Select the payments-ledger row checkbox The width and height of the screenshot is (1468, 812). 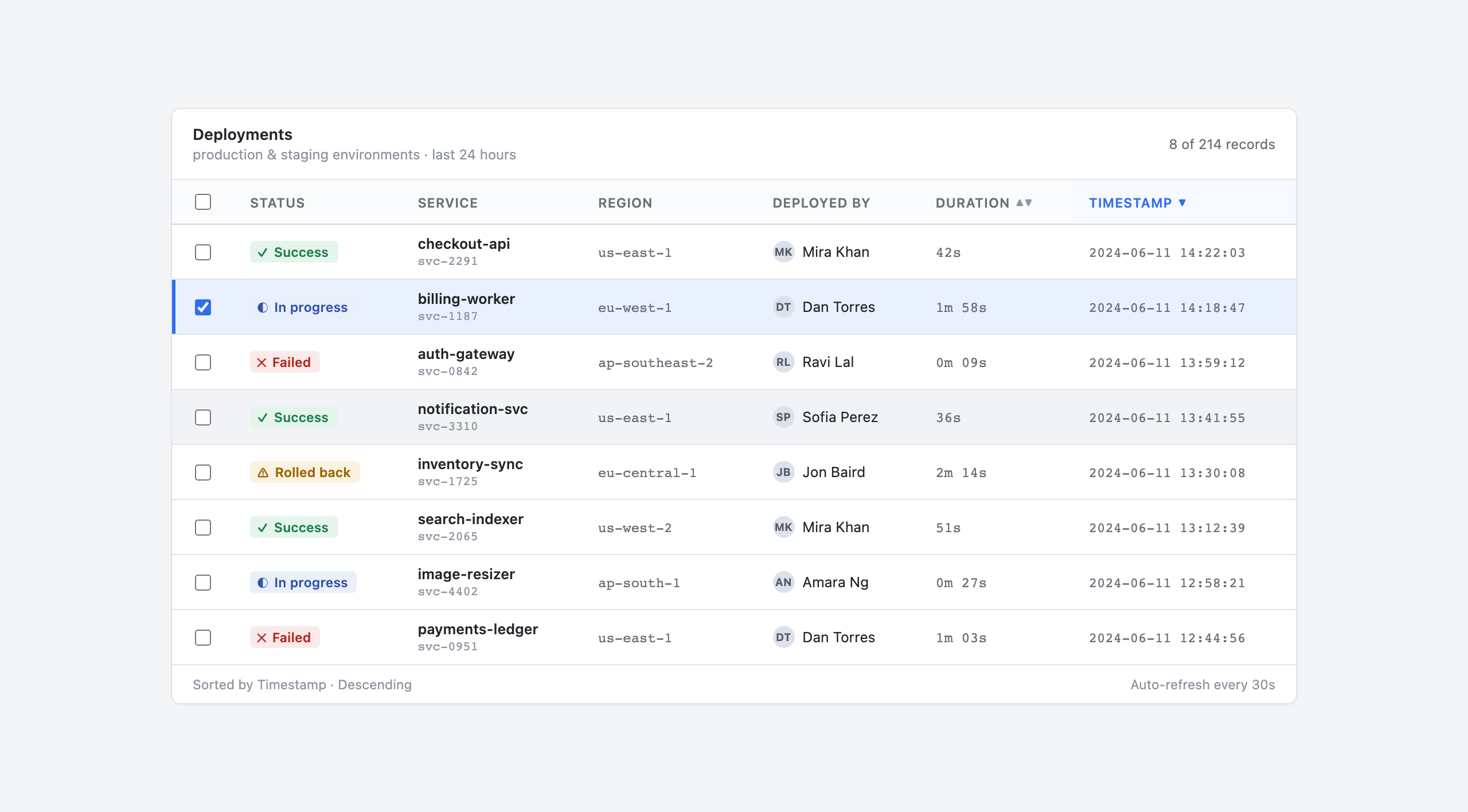tap(203, 638)
